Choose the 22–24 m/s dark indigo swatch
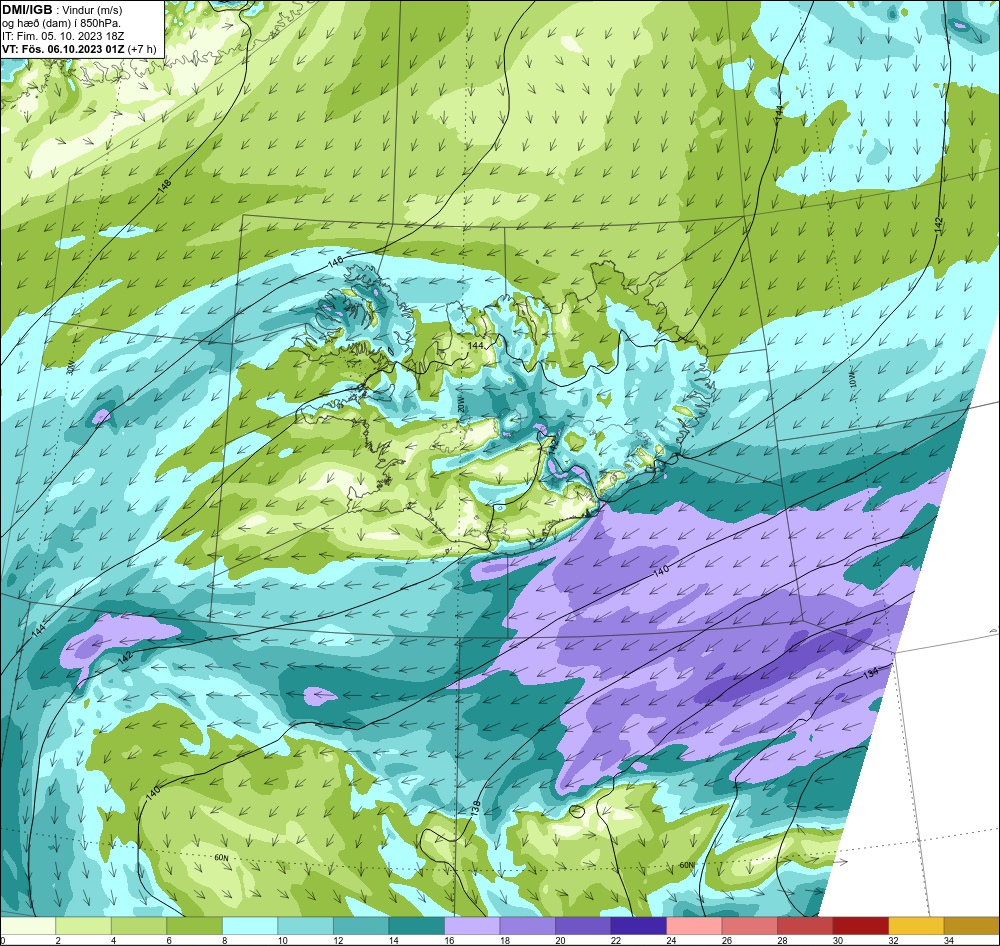Screen dimensions: 1000x946 point(638,926)
